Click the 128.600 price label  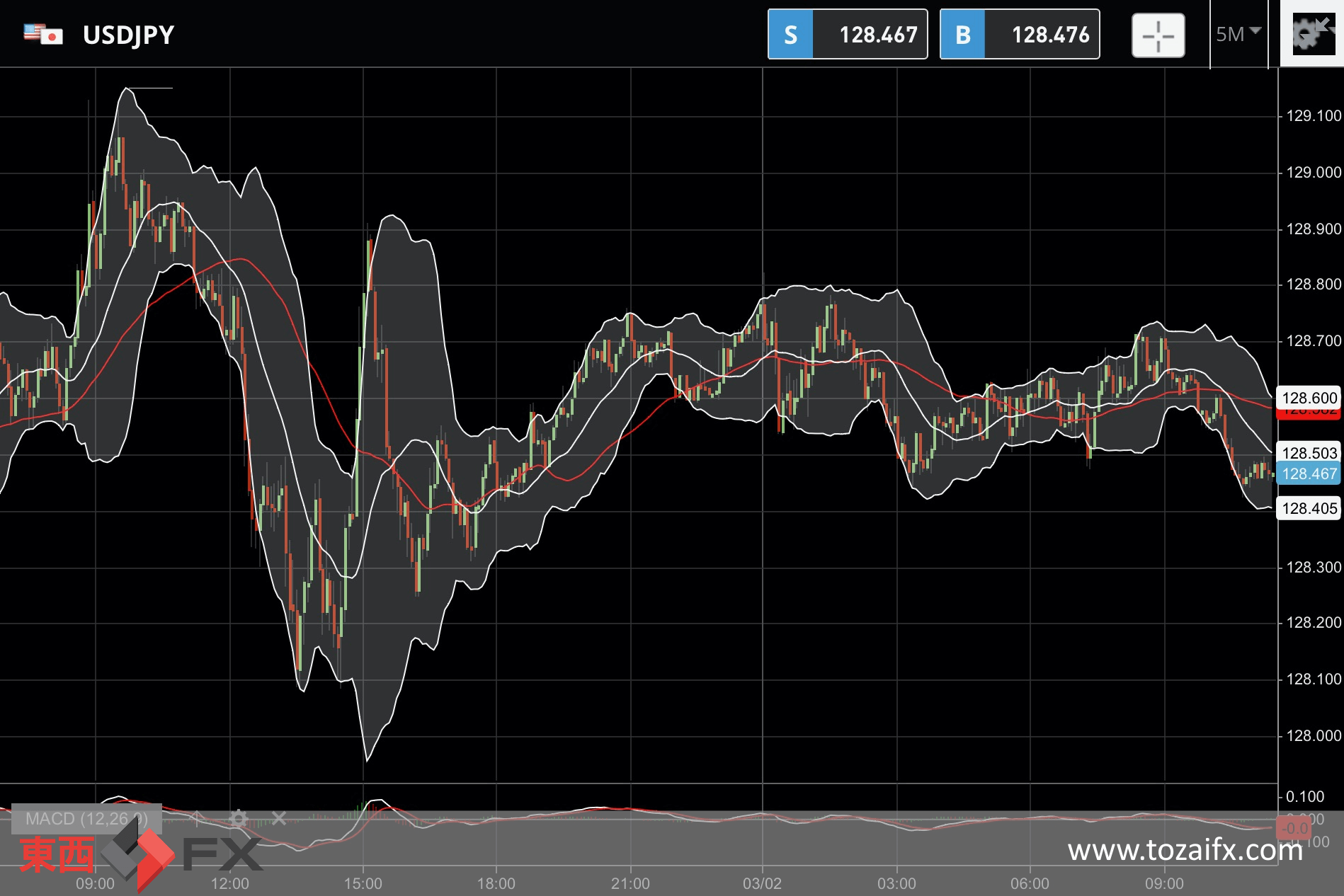click(x=1309, y=398)
